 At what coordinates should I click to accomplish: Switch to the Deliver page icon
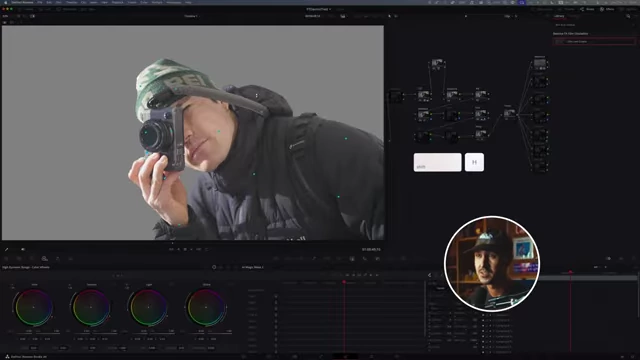tap(397, 357)
